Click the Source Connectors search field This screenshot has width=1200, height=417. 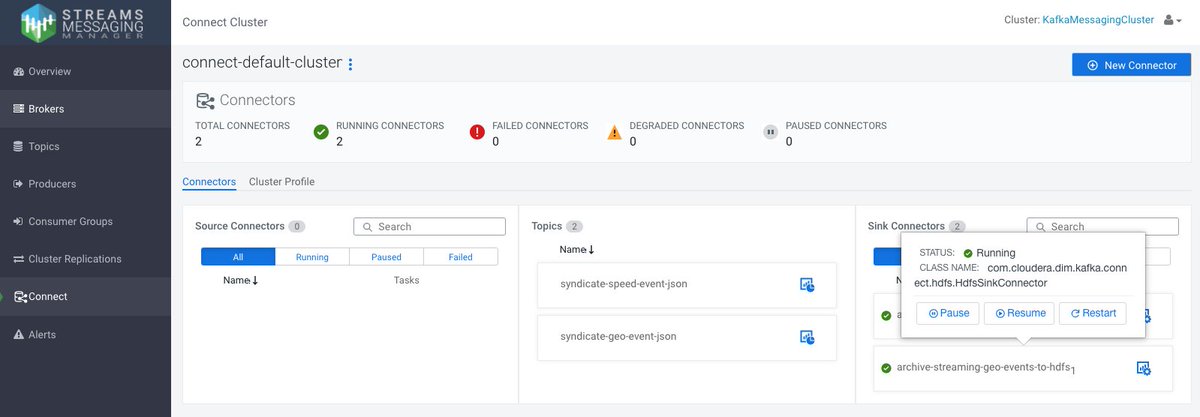pyautogui.click(x=429, y=227)
